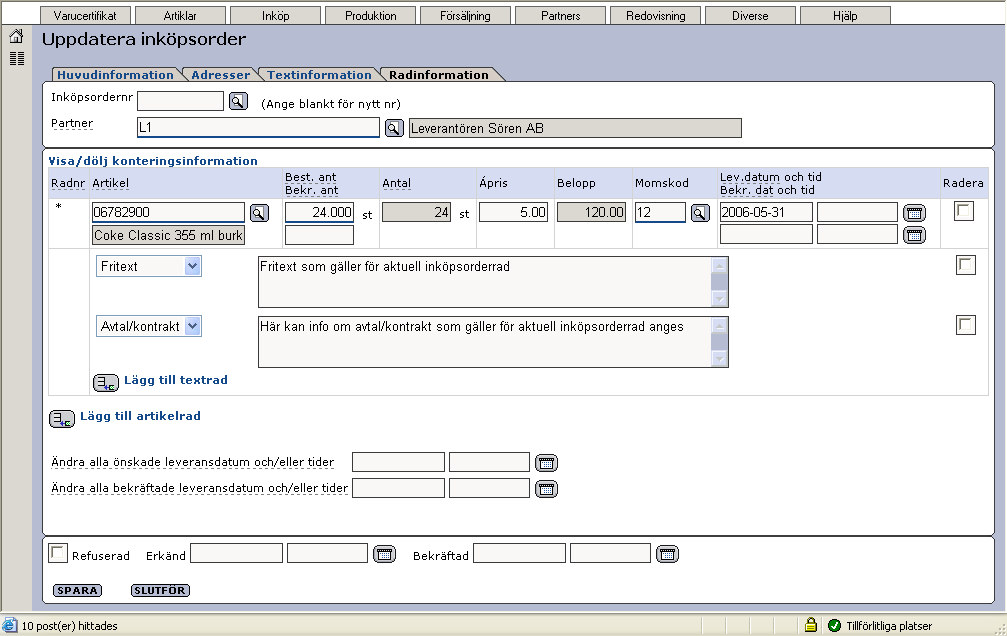Open calendar for bekräftade leveransdatum

coord(547,489)
